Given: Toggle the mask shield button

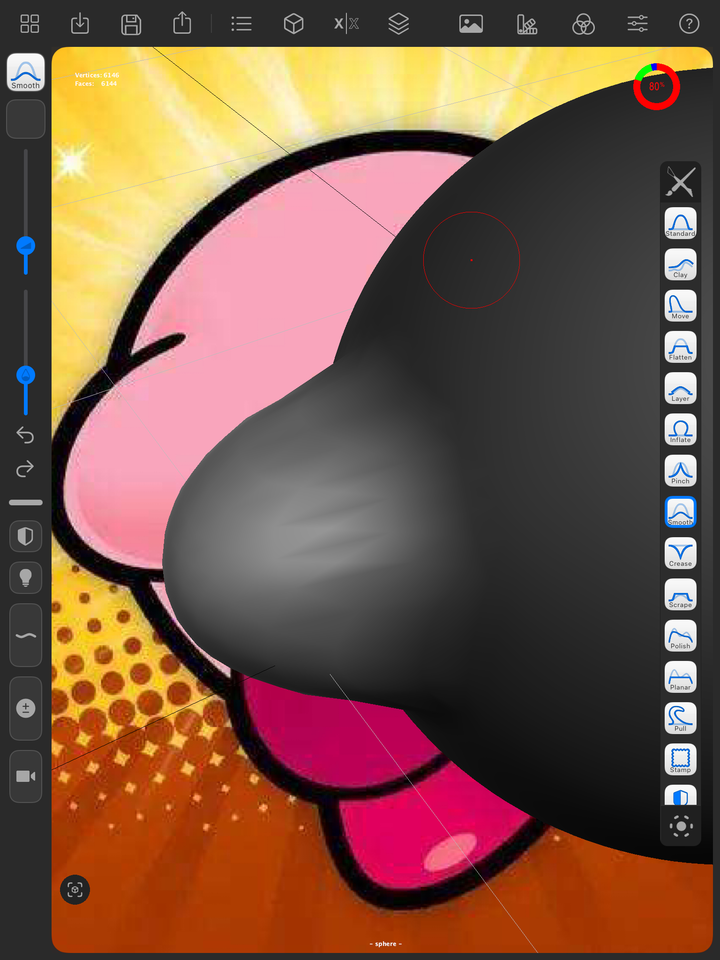Looking at the screenshot, I should tap(26, 536).
